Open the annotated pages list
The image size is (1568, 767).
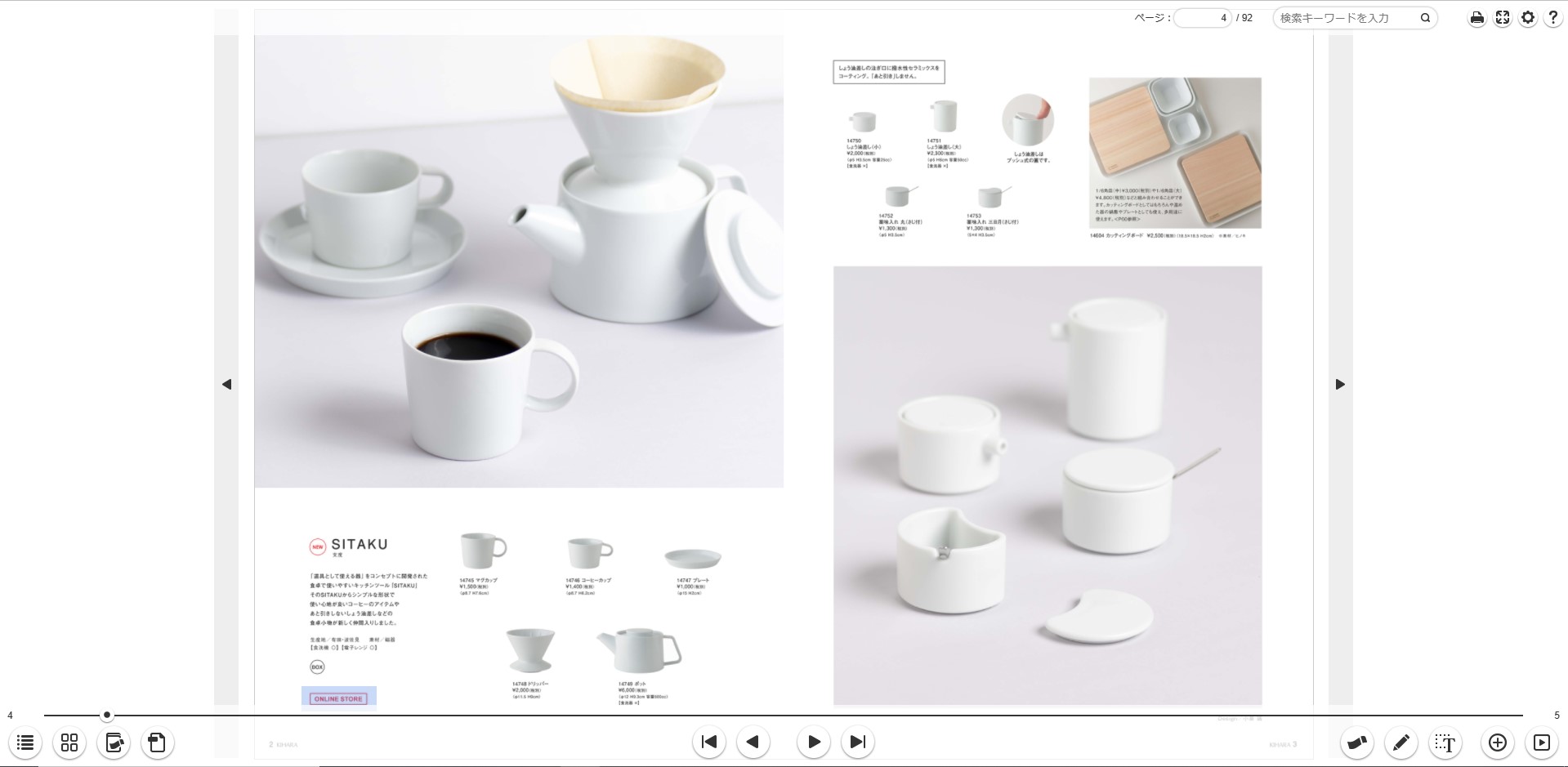114,742
